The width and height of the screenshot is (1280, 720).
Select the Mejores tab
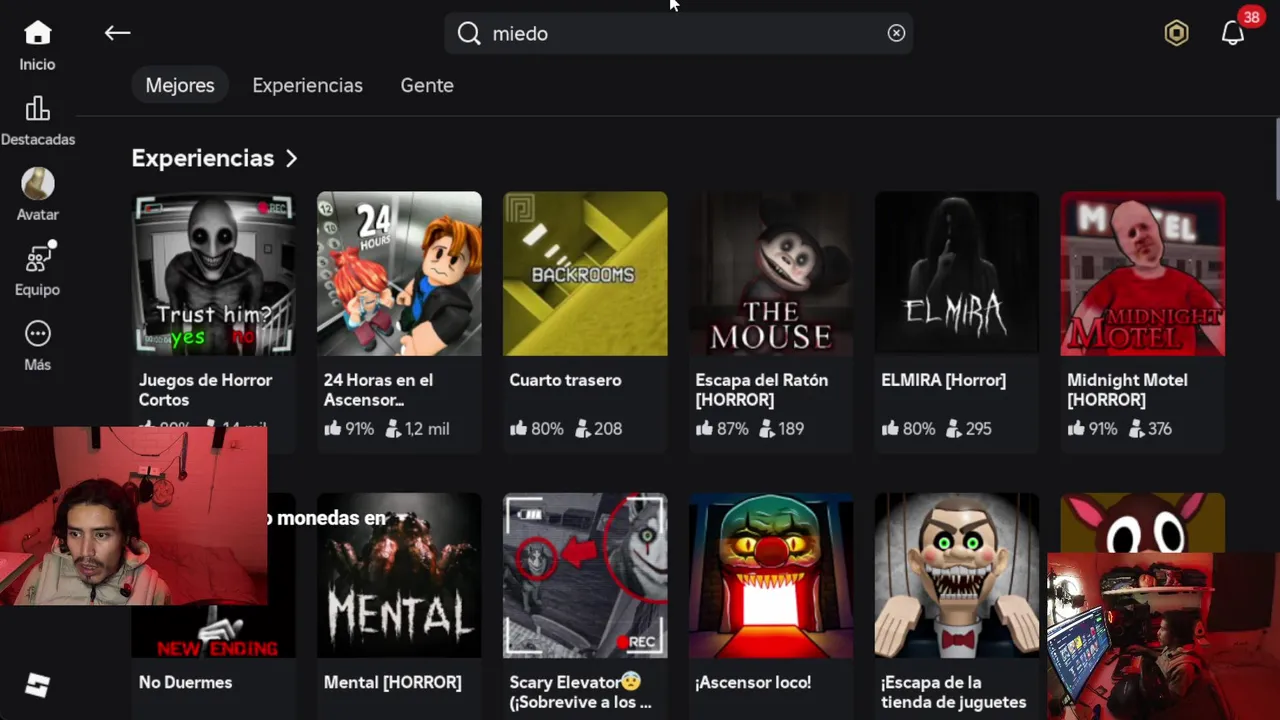(x=180, y=85)
